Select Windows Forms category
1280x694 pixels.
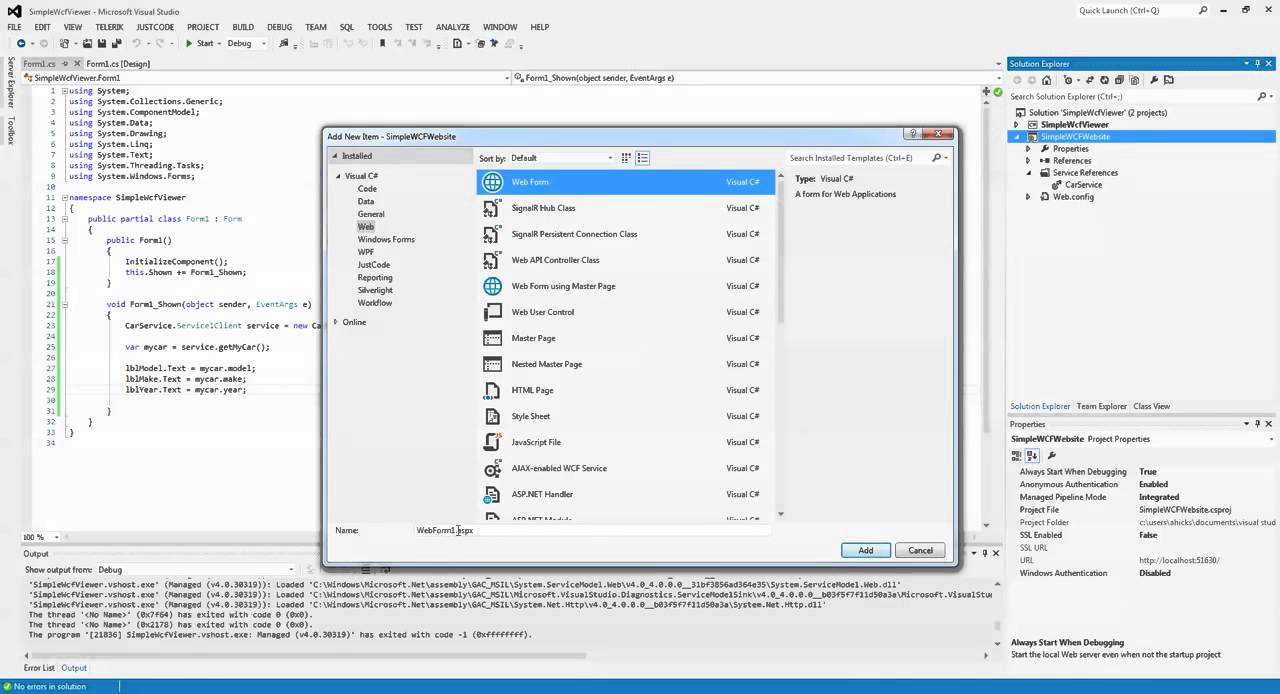pyautogui.click(x=386, y=240)
